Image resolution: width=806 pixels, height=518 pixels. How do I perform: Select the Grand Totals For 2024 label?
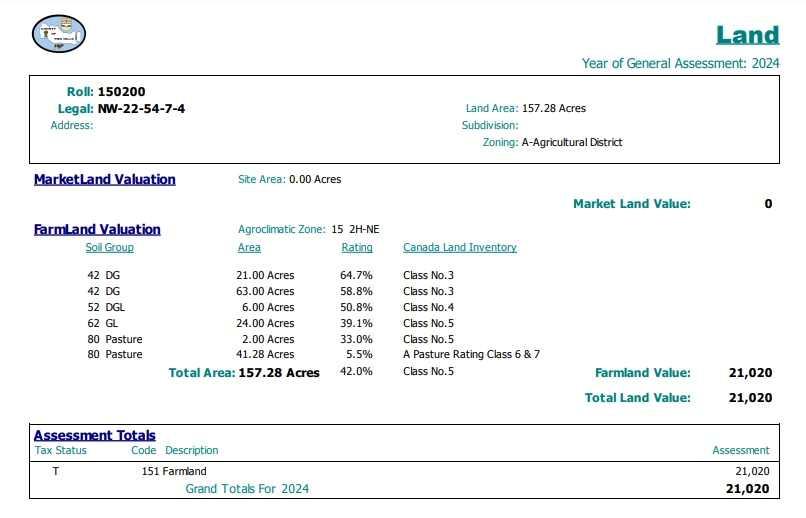point(247,489)
